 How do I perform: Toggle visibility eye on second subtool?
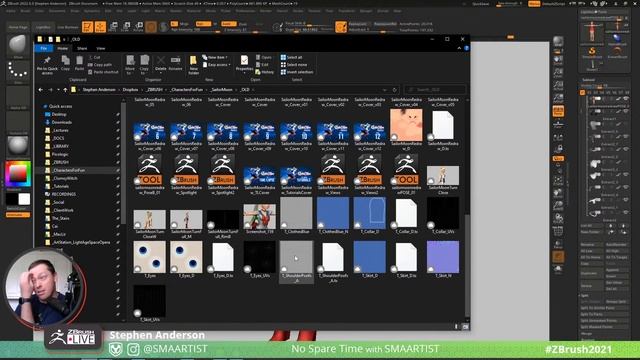pyautogui.click(x=626, y=111)
